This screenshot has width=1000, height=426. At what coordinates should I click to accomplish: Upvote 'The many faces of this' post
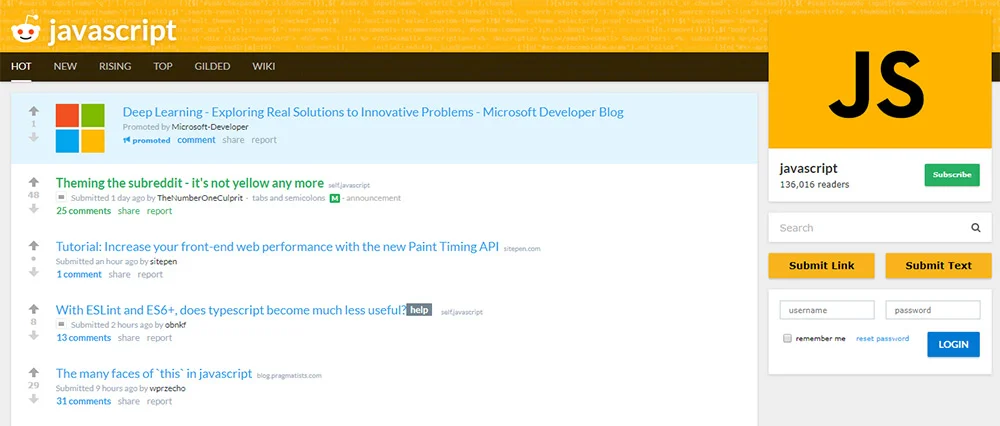pos(34,372)
